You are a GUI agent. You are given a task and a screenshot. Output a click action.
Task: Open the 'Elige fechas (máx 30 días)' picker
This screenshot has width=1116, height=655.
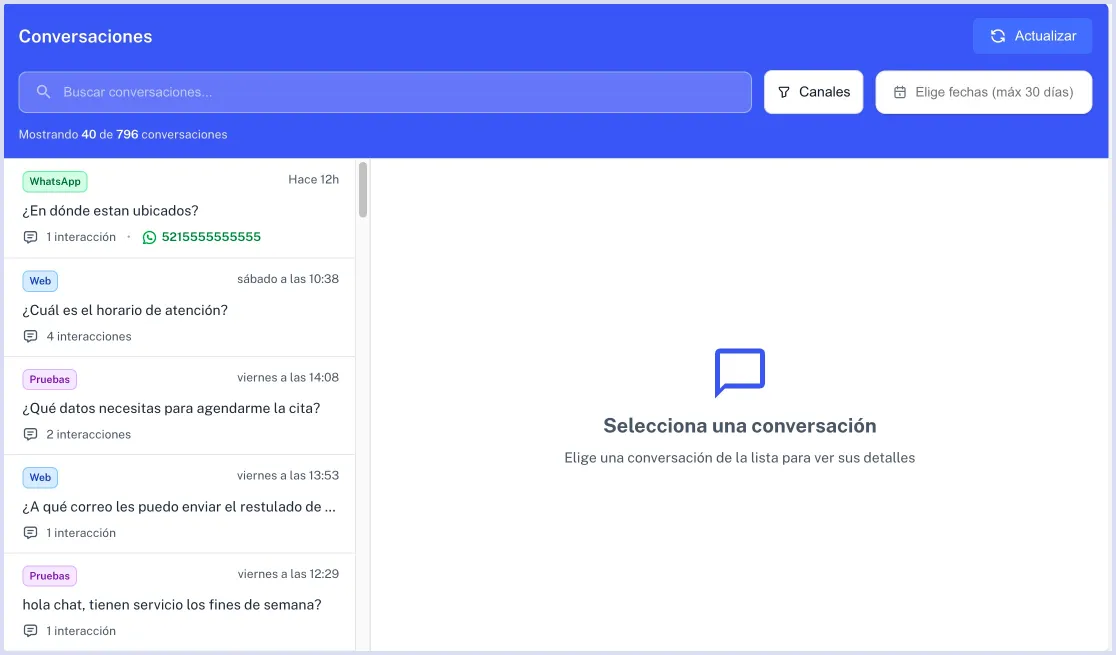coord(983,91)
